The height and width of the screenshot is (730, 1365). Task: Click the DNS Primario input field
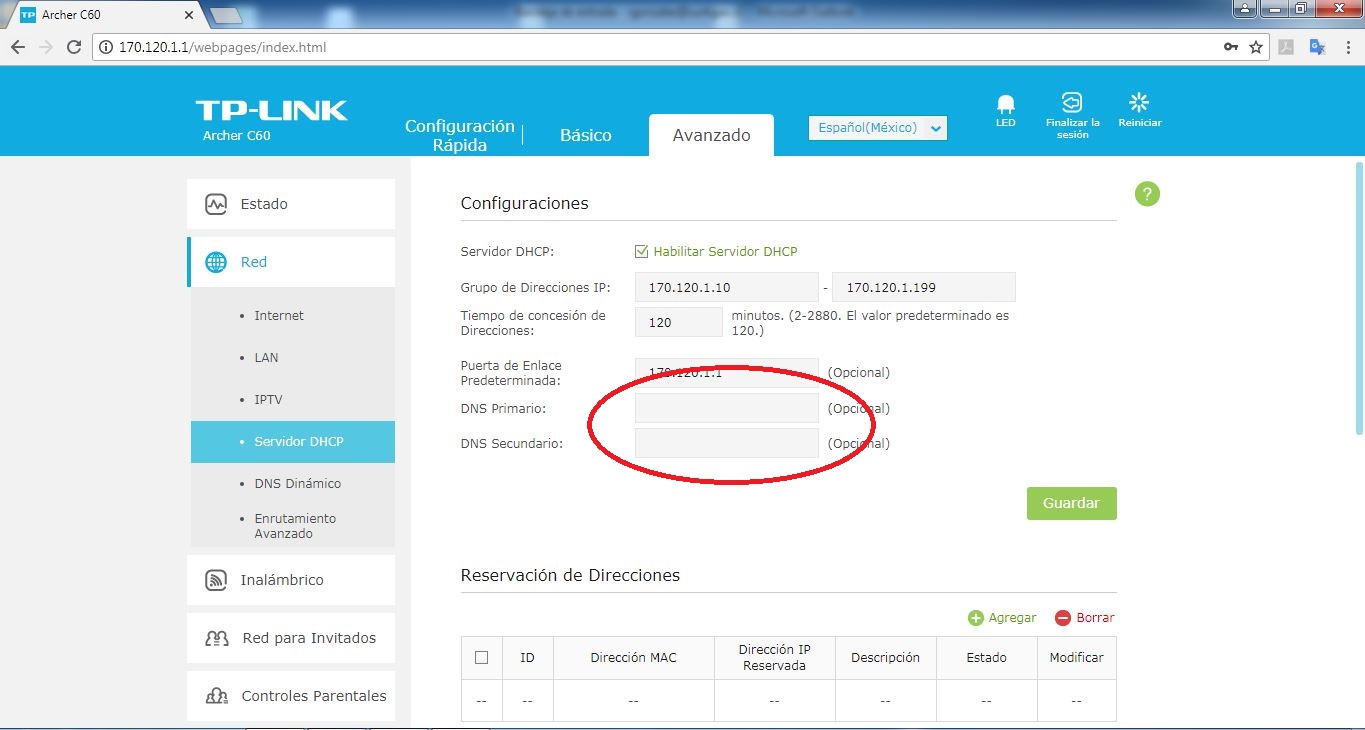click(x=725, y=408)
